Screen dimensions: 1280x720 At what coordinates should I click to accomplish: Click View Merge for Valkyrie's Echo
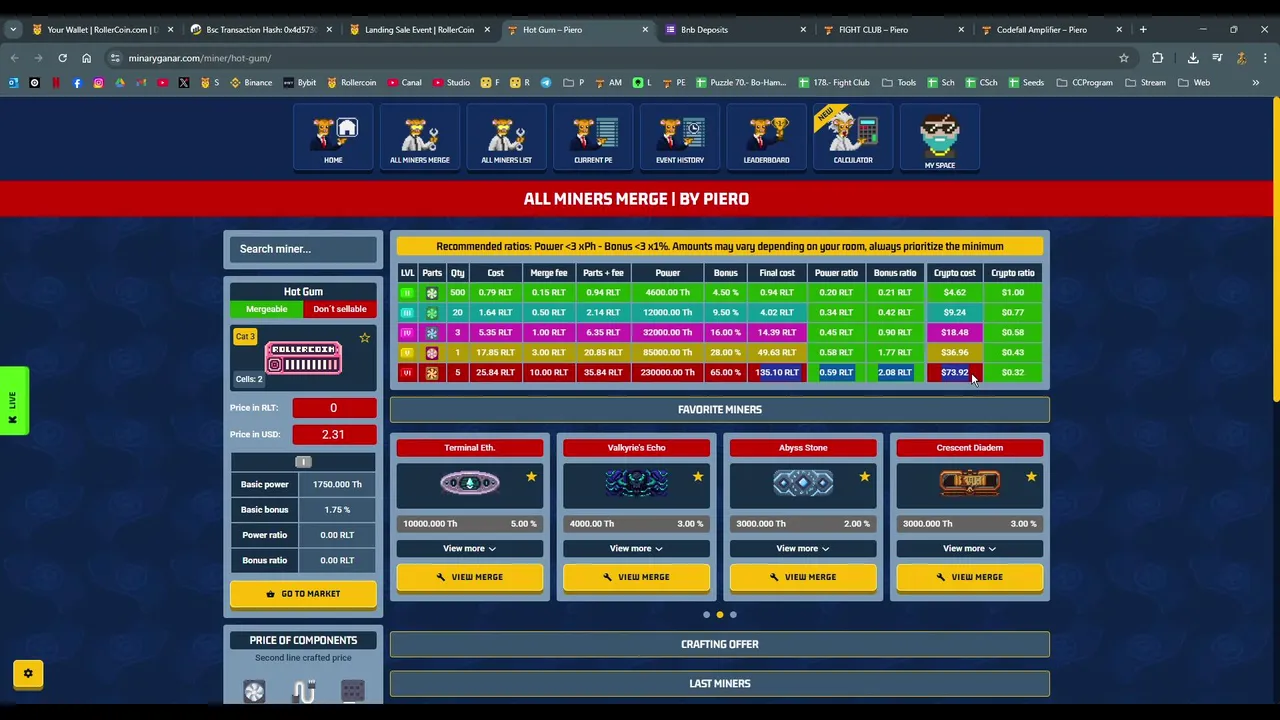pyautogui.click(x=636, y=577)
